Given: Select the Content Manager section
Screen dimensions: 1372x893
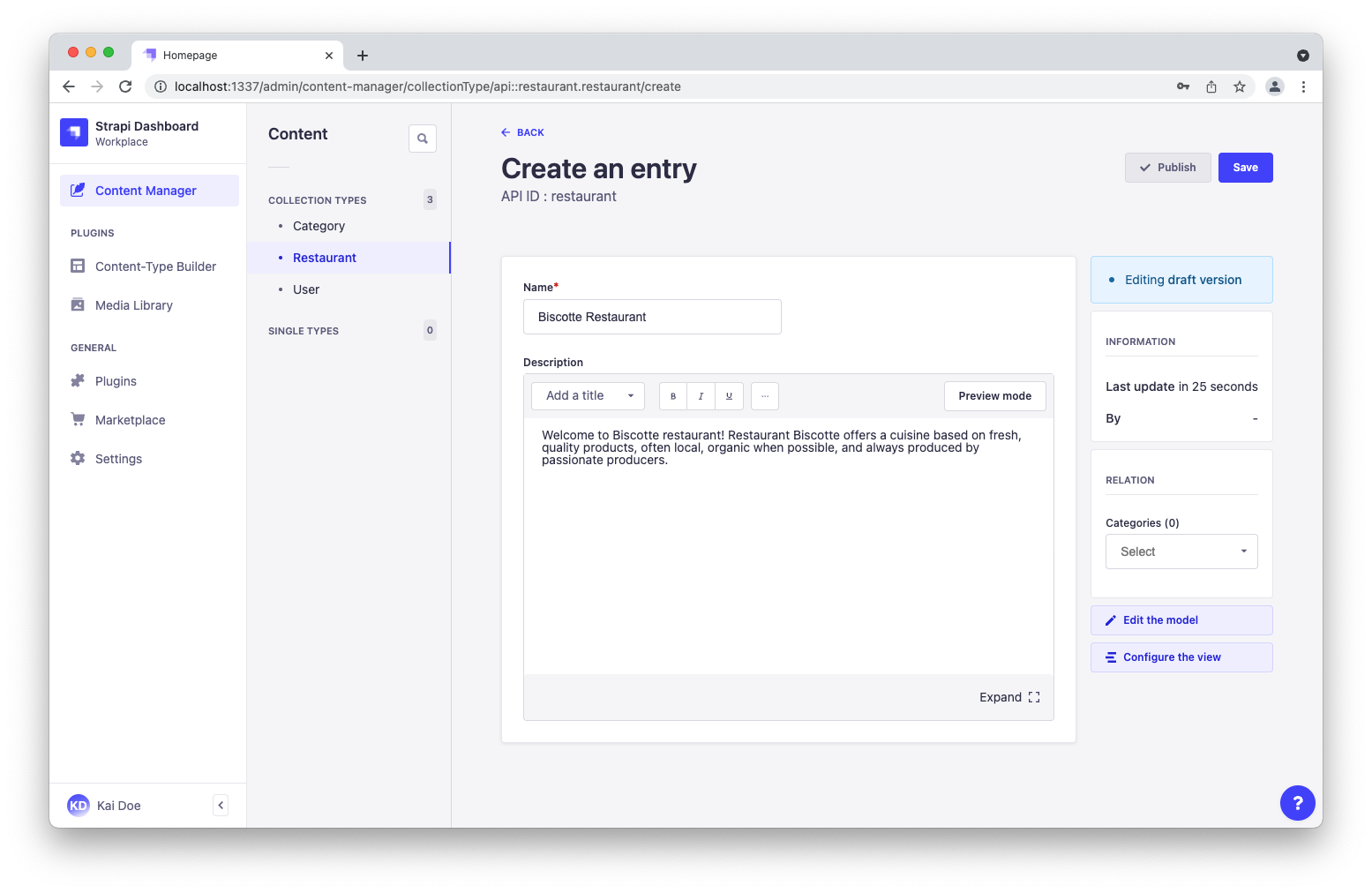Looking at the screenshot, I should coord(146,190).
